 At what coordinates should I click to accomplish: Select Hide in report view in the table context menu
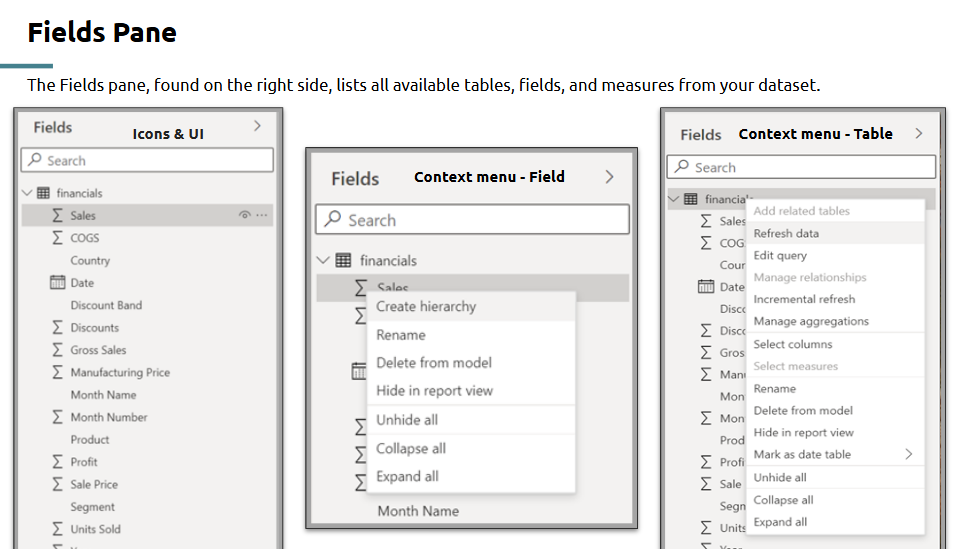(835, 432)
